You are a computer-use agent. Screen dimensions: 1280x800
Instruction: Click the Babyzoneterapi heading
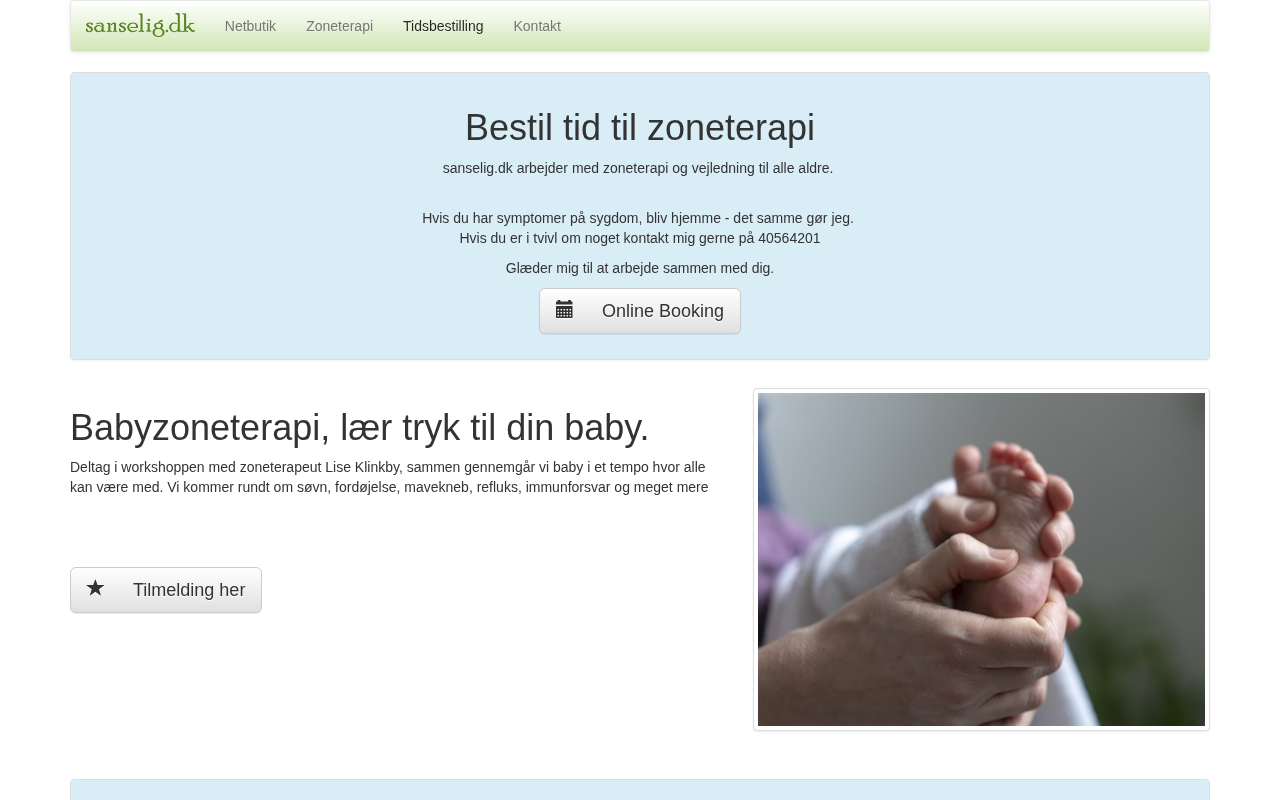pos(360,428)
